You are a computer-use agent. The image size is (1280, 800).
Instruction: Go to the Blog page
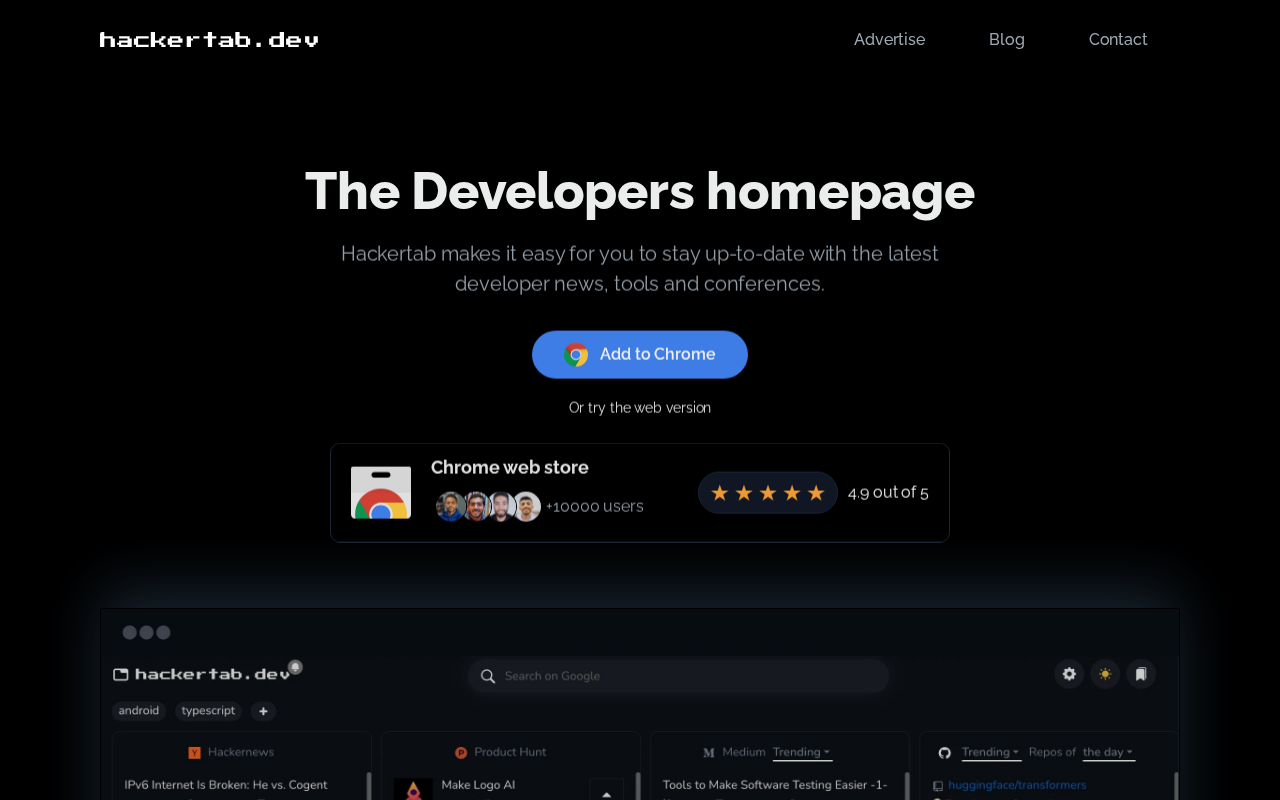[1007, 40]
